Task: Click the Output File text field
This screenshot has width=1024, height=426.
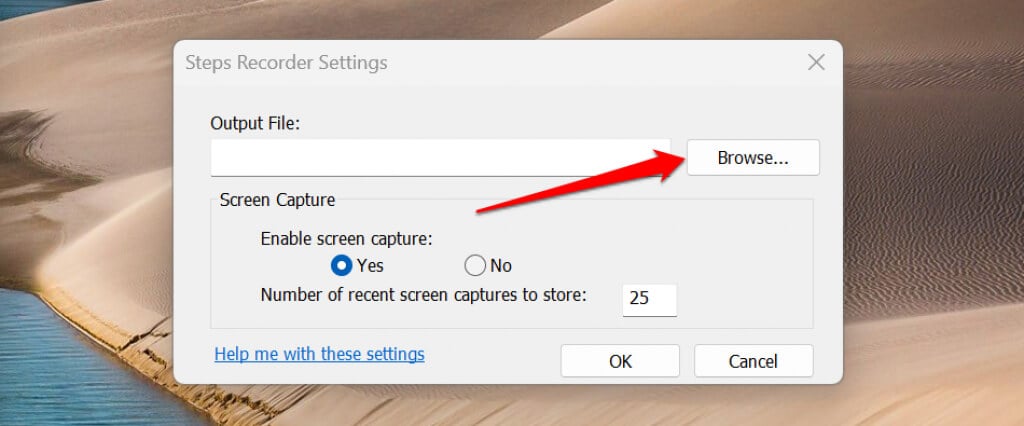Action: [x=440, y=158]
